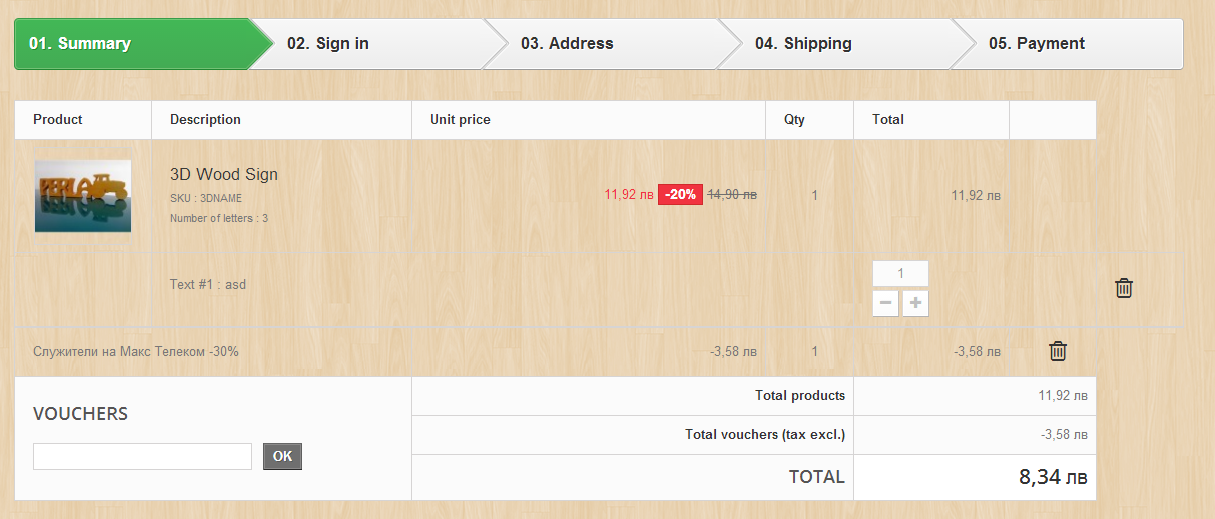Click the voucher code input field
Screen dimensions: 1215x519
click(x=142, y=456)
